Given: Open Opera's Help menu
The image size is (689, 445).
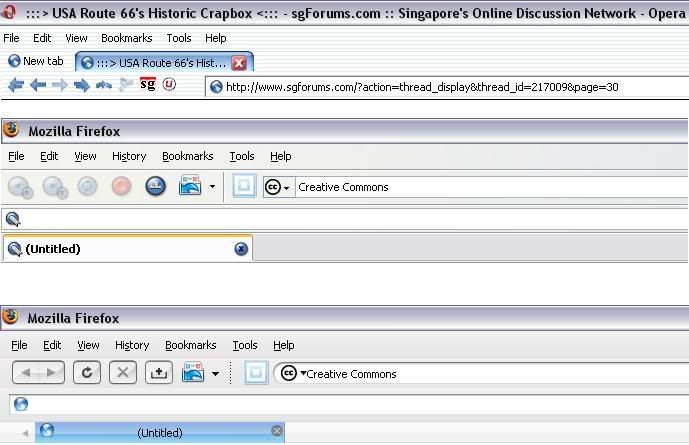Looking at the screenshot, I should click(216, 38).
